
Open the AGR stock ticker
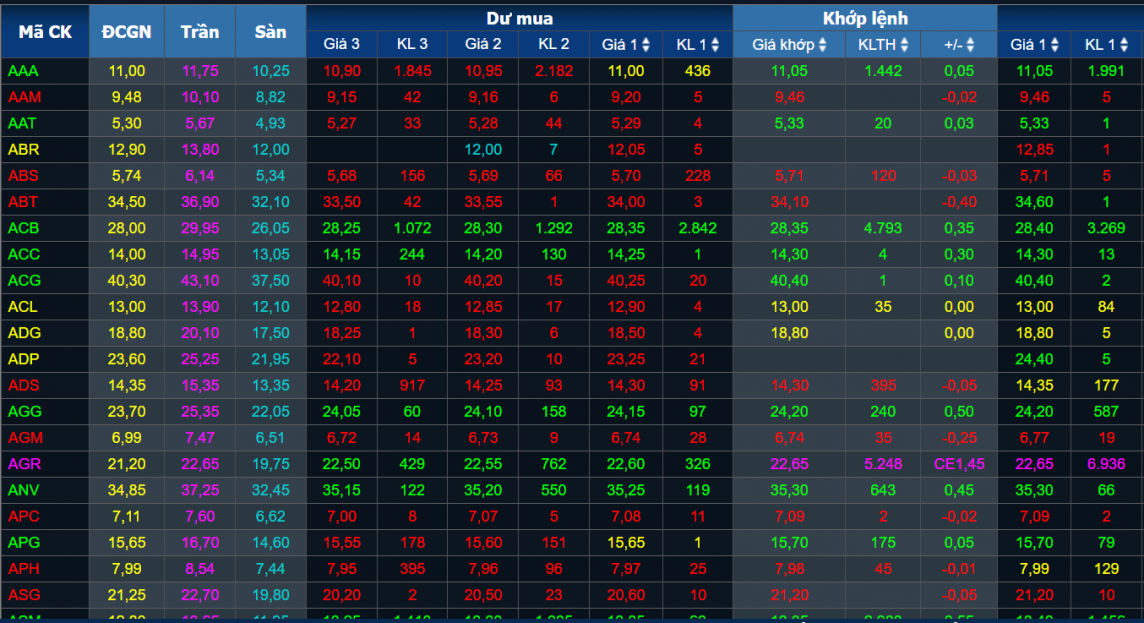23,464
